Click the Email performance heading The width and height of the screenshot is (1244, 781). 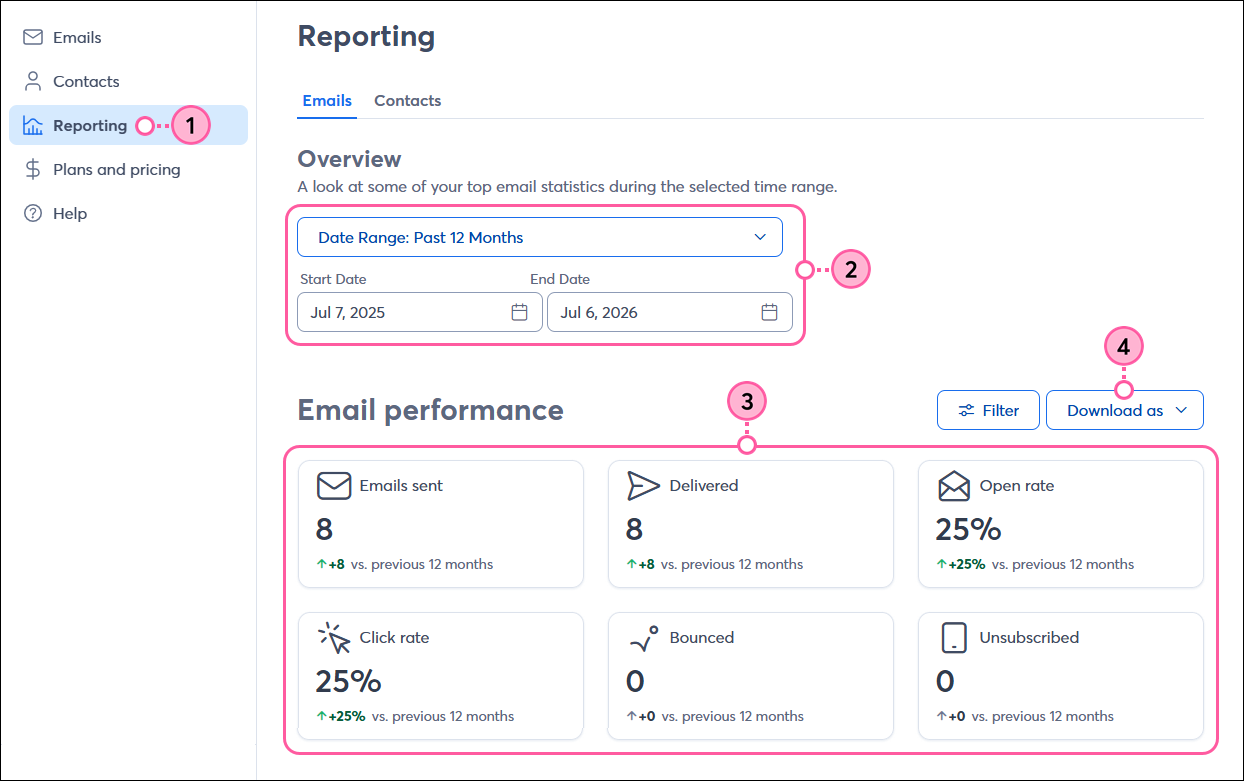tap(431, 410)
